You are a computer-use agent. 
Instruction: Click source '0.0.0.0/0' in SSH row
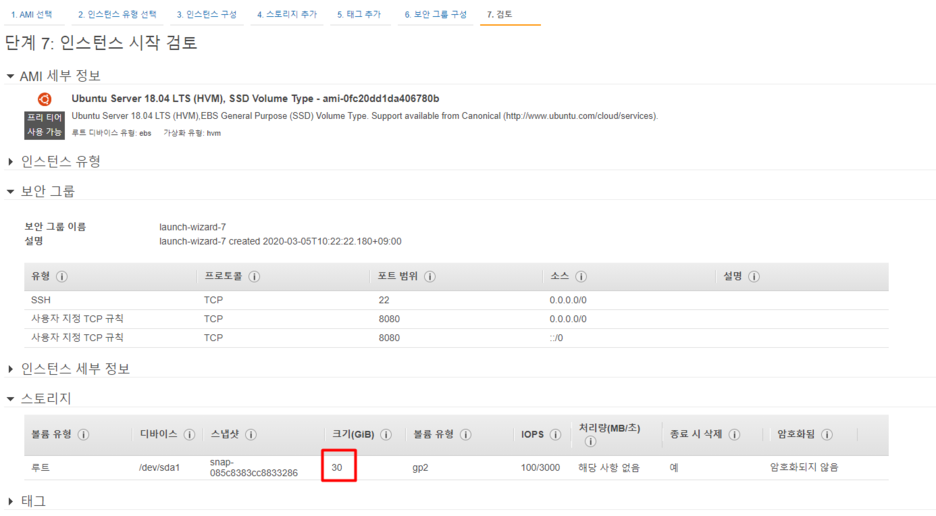click(x=568, y=300)
